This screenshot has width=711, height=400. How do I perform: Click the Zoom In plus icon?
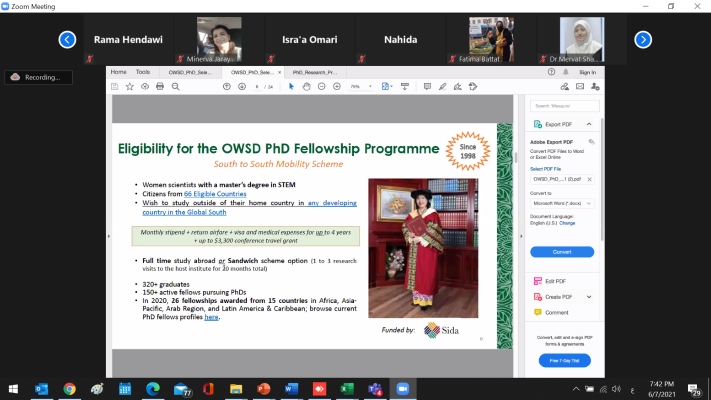[337, 86]
